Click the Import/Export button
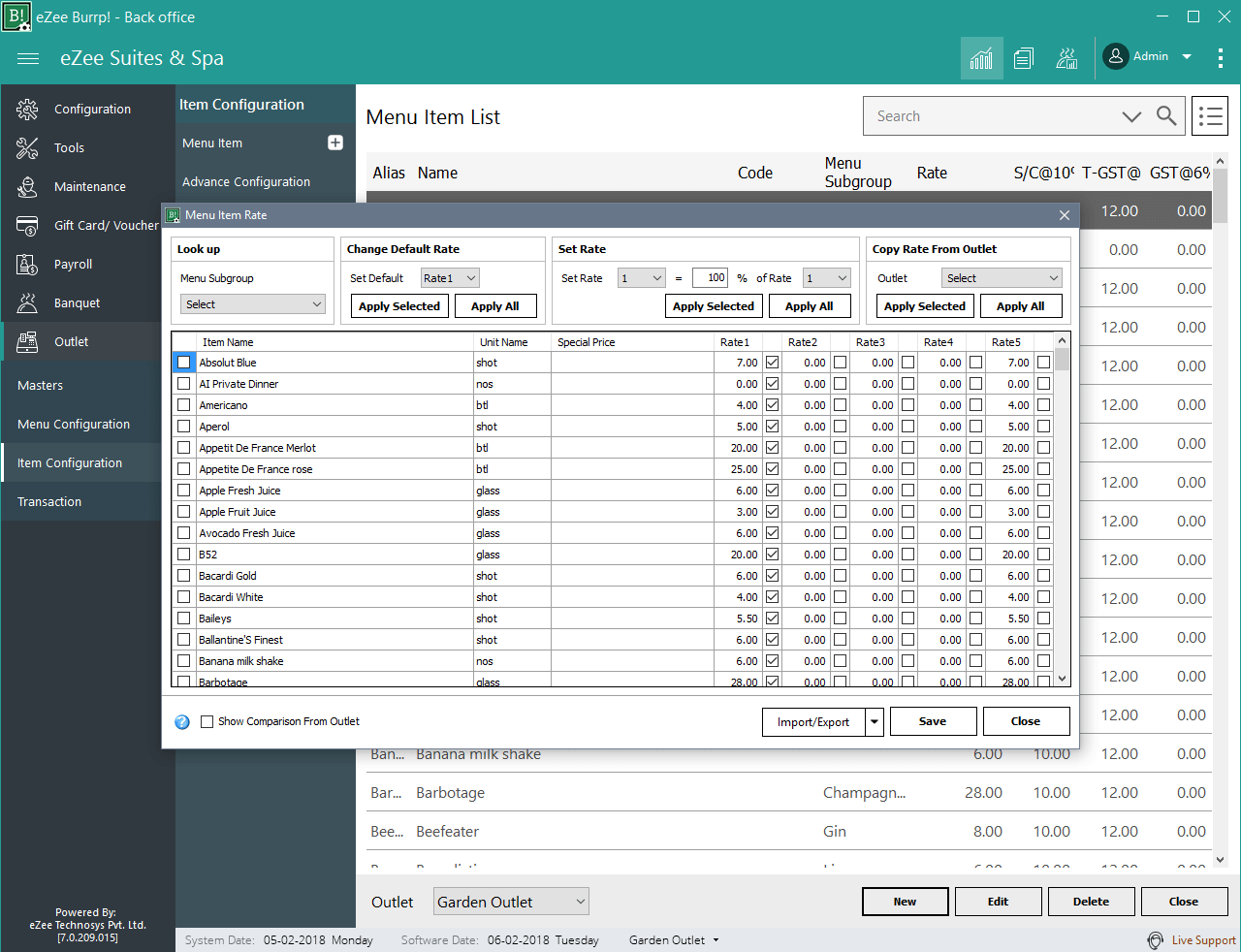 point(812,722)
